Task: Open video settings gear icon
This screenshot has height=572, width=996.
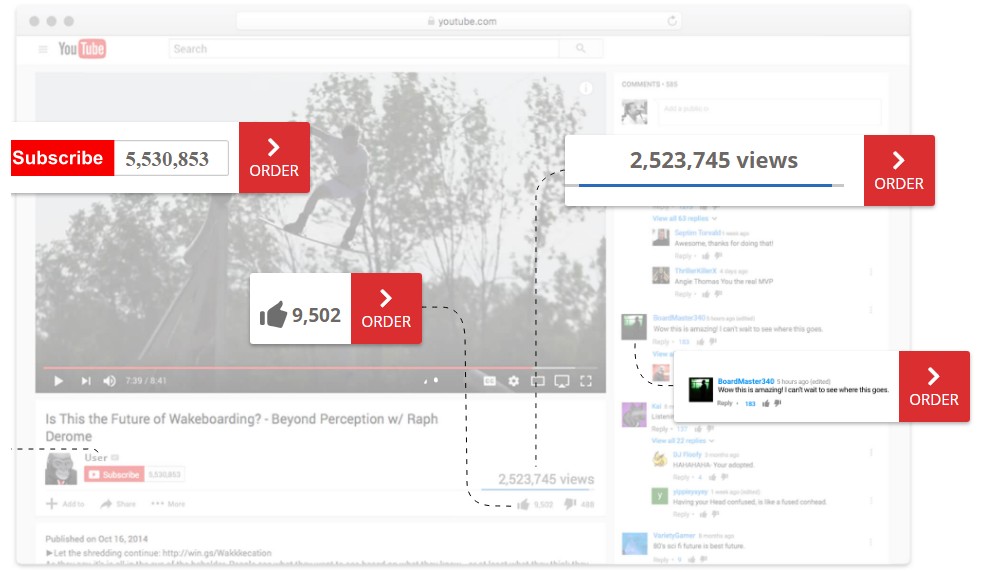Action: coord(514,381)
